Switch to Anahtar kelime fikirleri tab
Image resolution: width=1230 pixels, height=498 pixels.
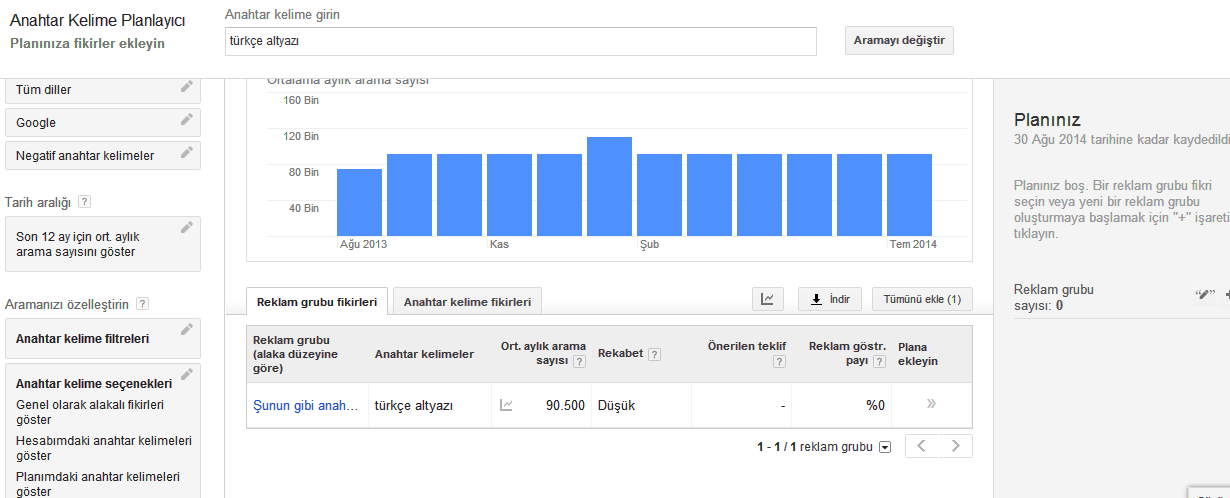coord(468,301)
